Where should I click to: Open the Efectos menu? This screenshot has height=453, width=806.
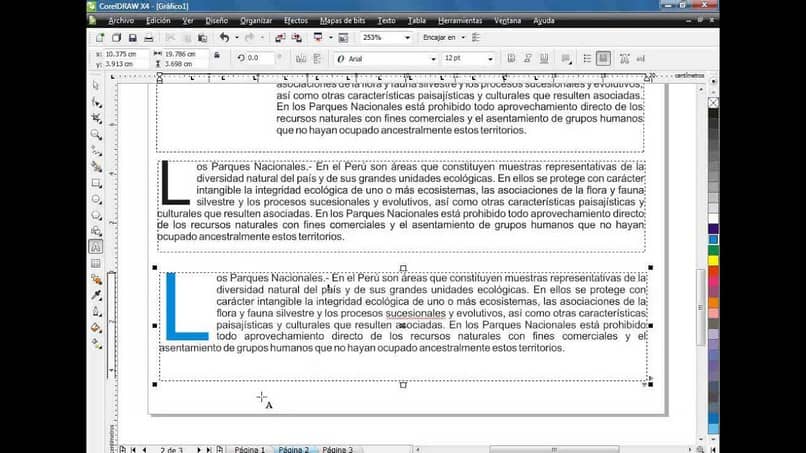(296, 21)
